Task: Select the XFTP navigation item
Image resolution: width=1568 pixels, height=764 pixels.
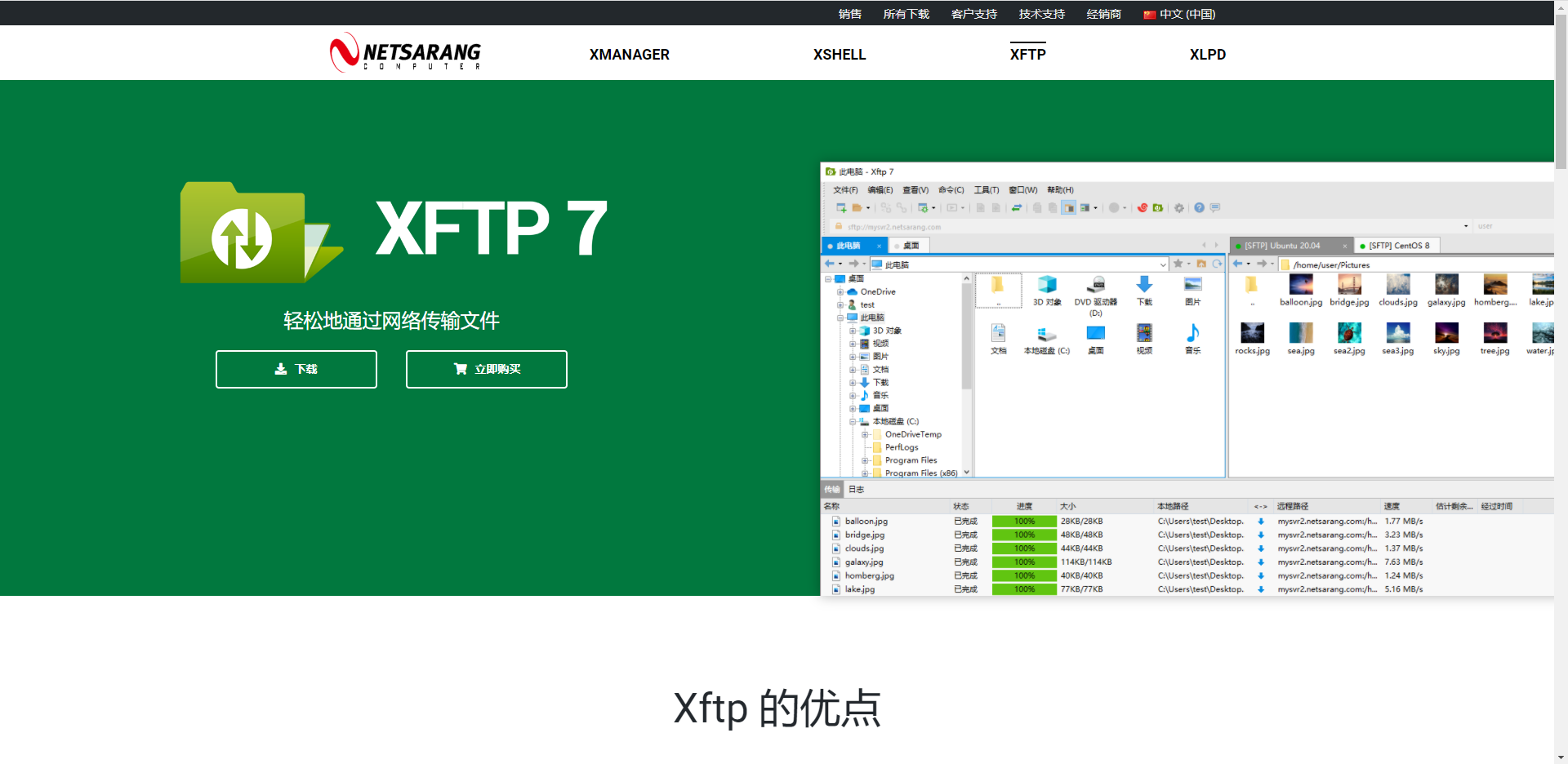Action: click(x=1027, y=55)
